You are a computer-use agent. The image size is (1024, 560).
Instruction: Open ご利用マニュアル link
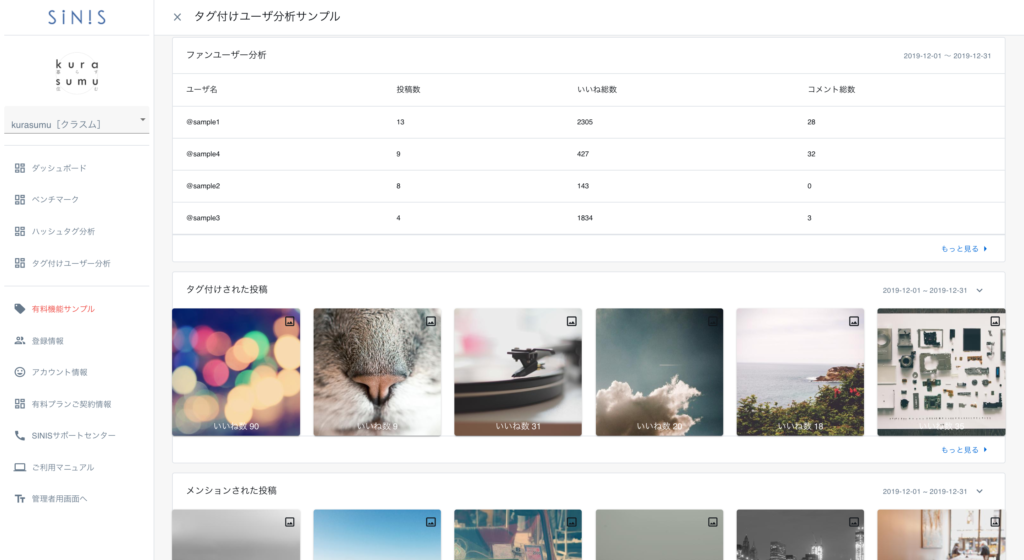[63, 467]
